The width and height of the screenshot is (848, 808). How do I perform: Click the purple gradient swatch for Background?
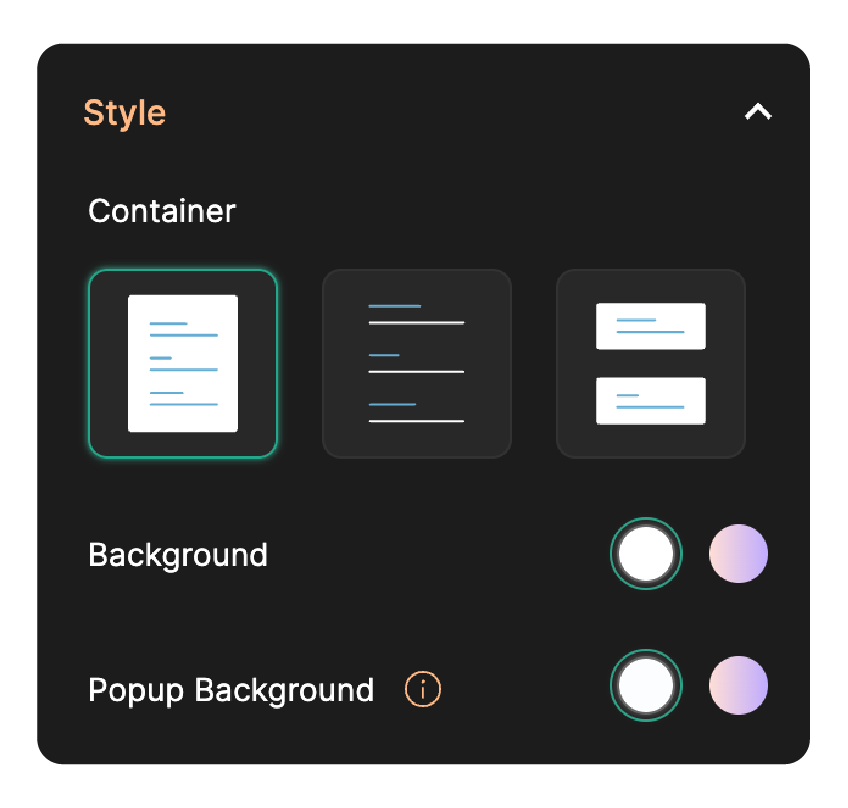tap(738, 553)
